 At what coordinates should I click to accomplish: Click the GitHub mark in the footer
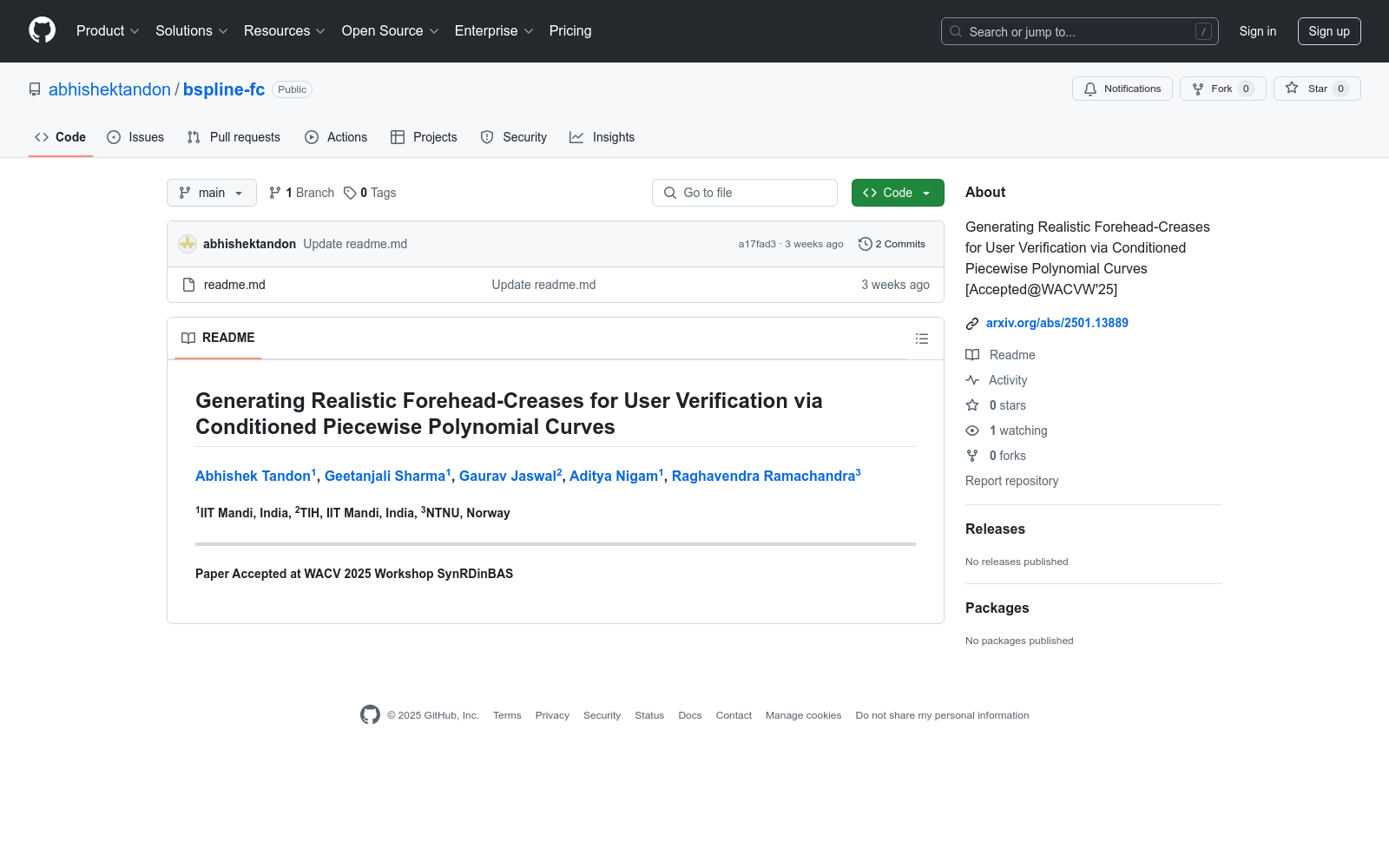(370, 715)
